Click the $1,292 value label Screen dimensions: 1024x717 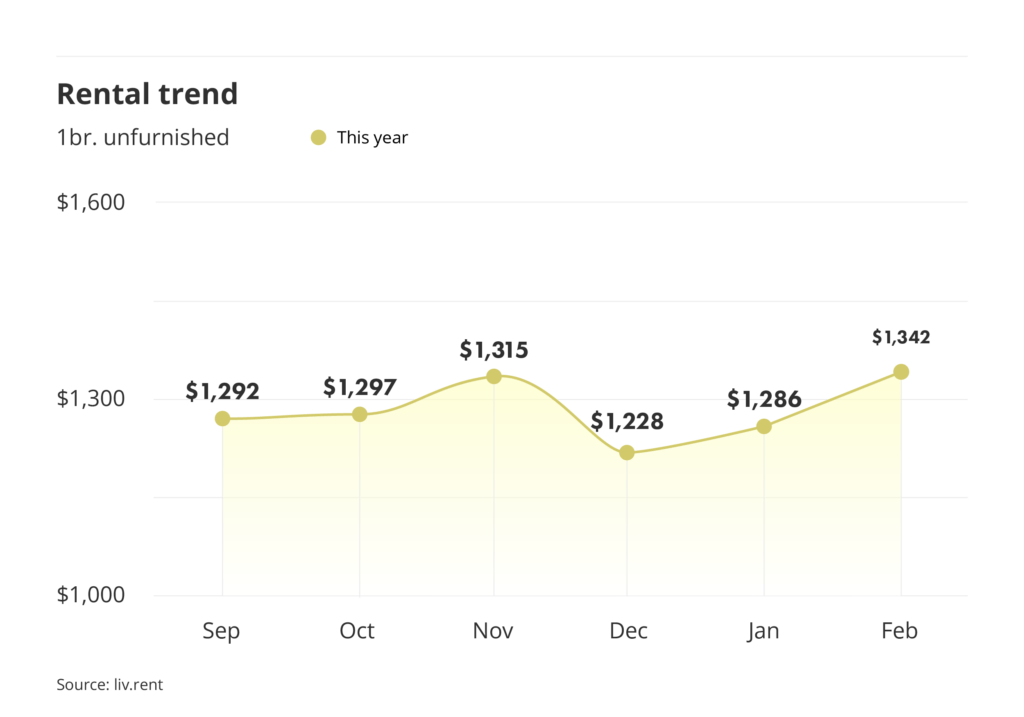[222, 392]
